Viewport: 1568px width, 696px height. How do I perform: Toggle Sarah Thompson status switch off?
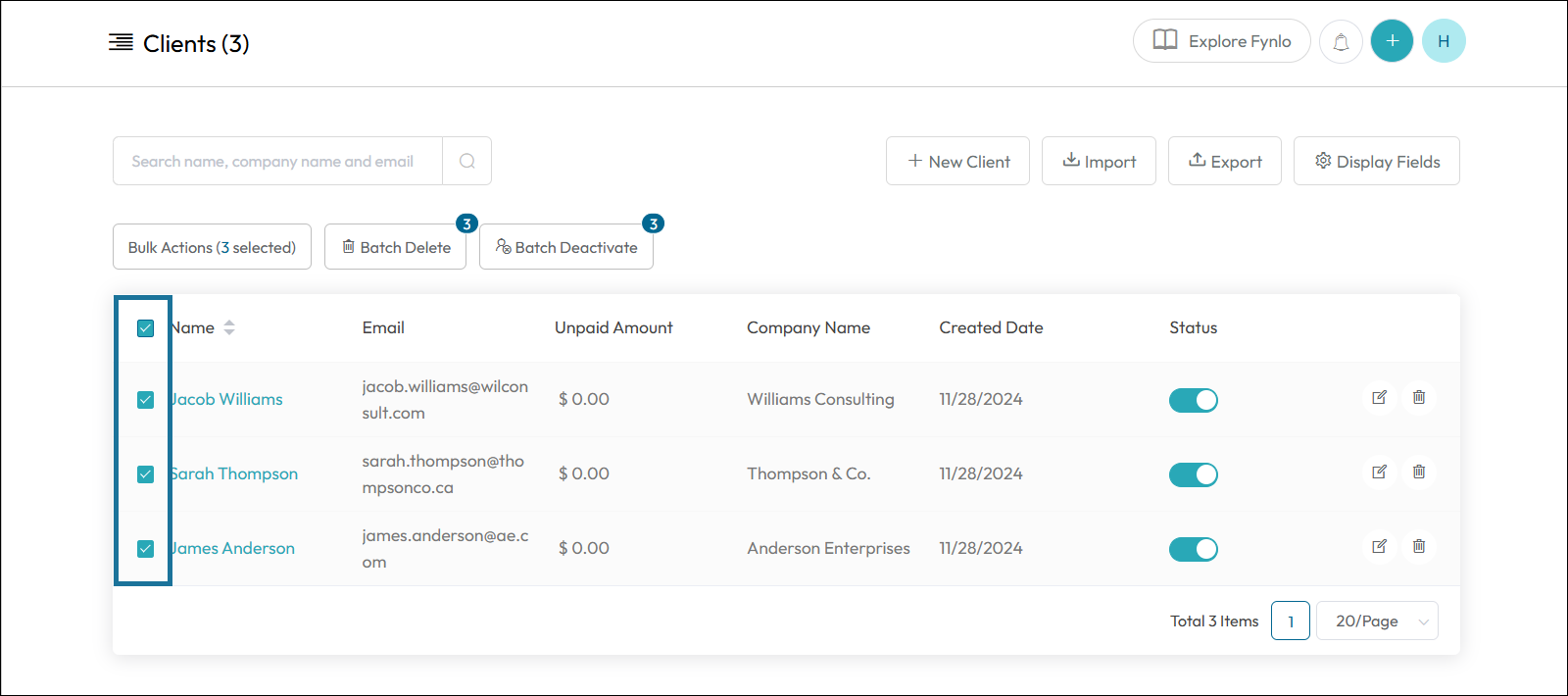1194,474
